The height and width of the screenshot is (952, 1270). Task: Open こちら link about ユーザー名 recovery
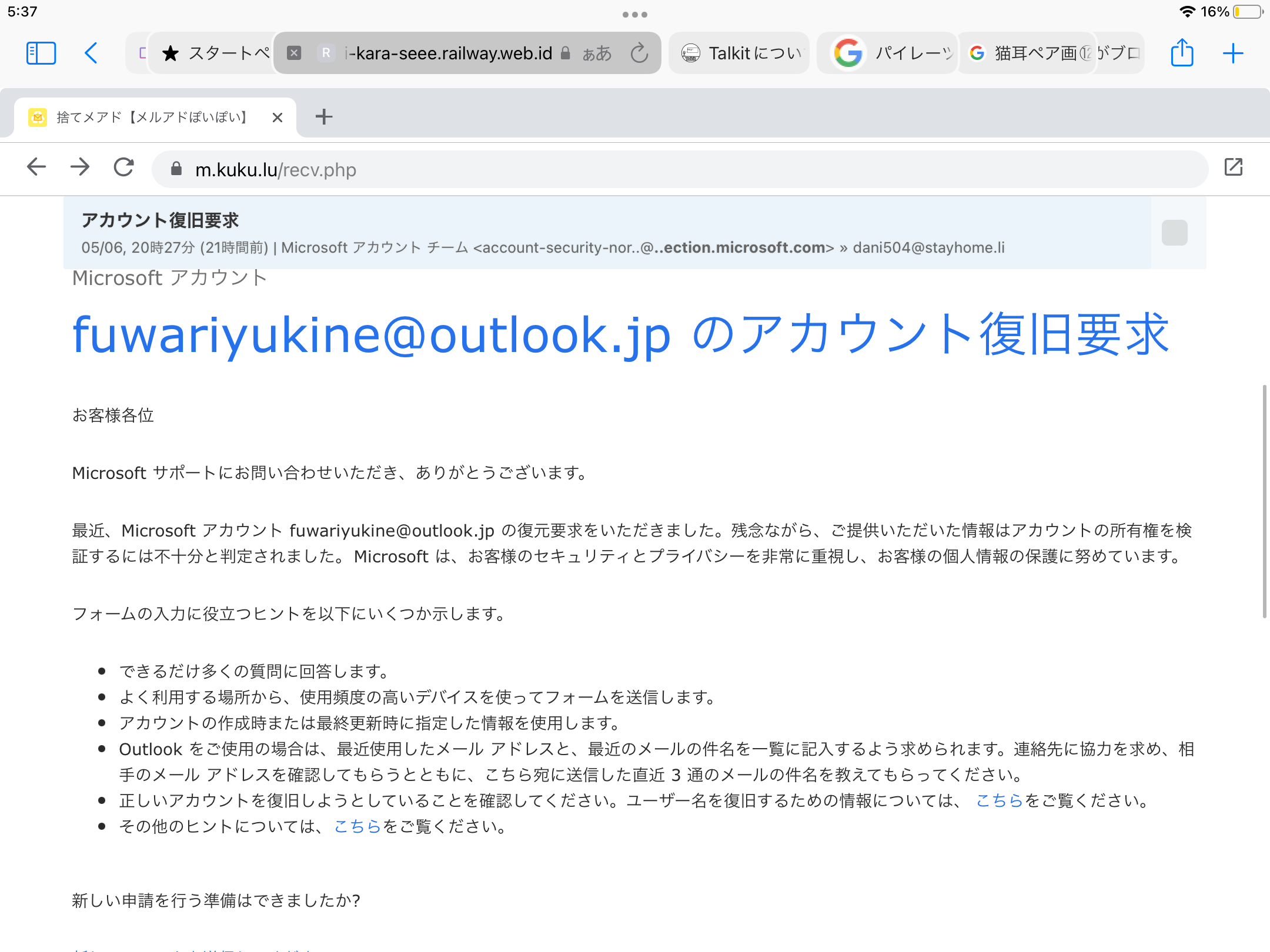coord(1000,800)
